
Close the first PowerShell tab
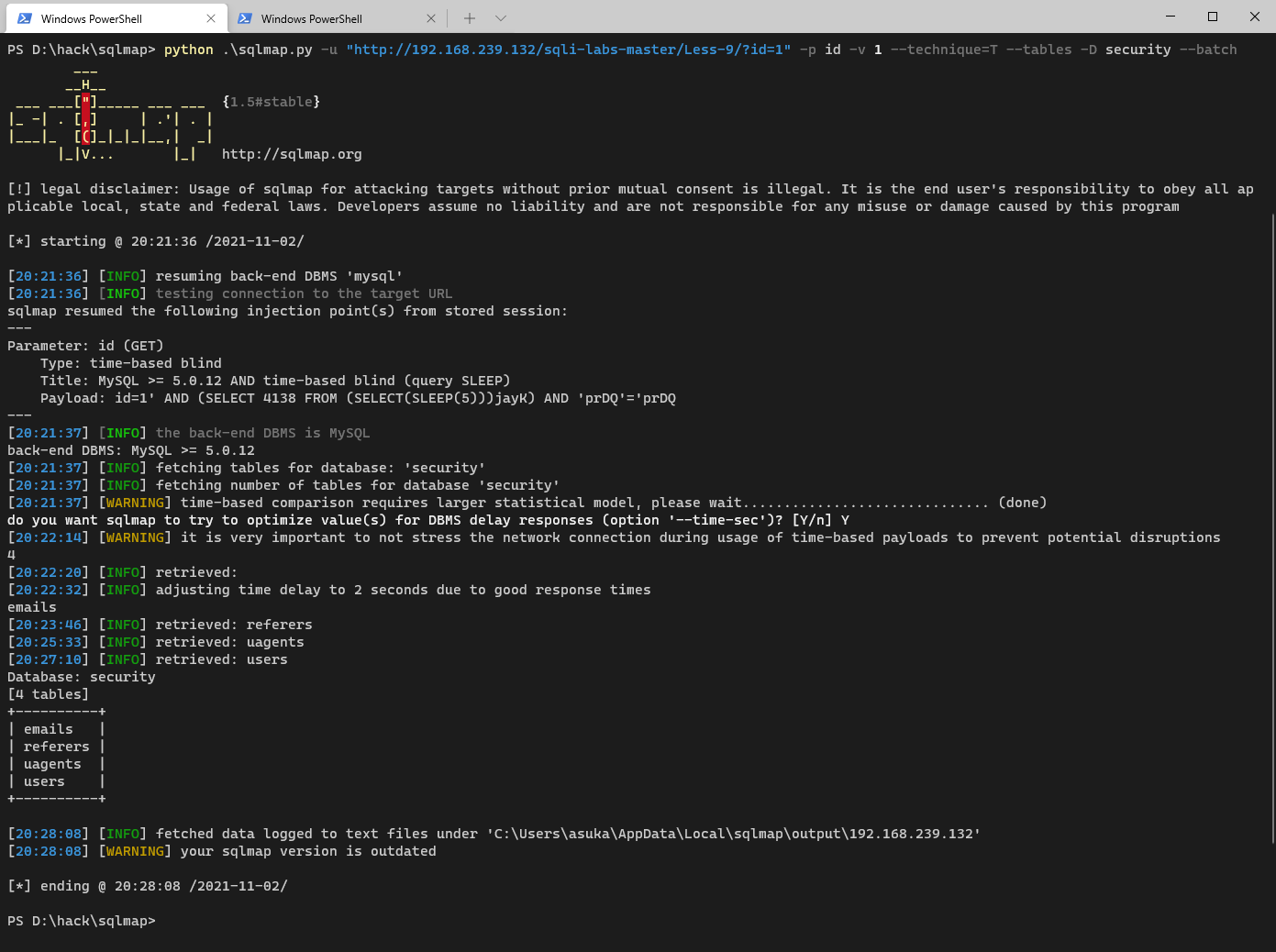coord(211,18)
